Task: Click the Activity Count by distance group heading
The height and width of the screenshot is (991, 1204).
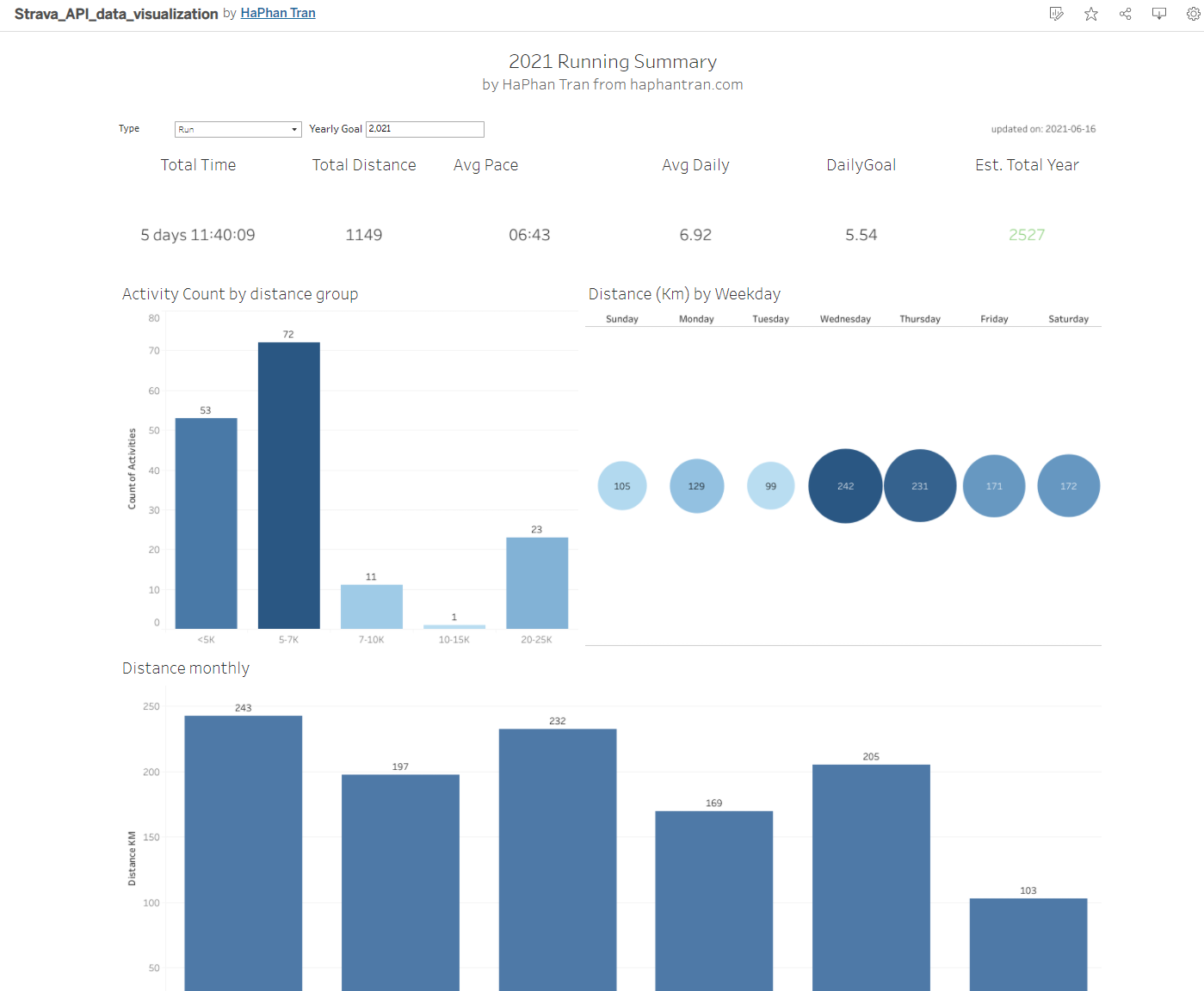Action: pyautogui.click(x=240, y=294)
